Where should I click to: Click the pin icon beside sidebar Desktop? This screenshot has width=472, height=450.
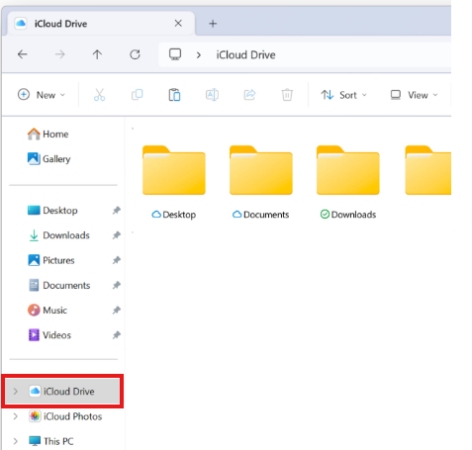pyautogui.click(x=116, y=210)
